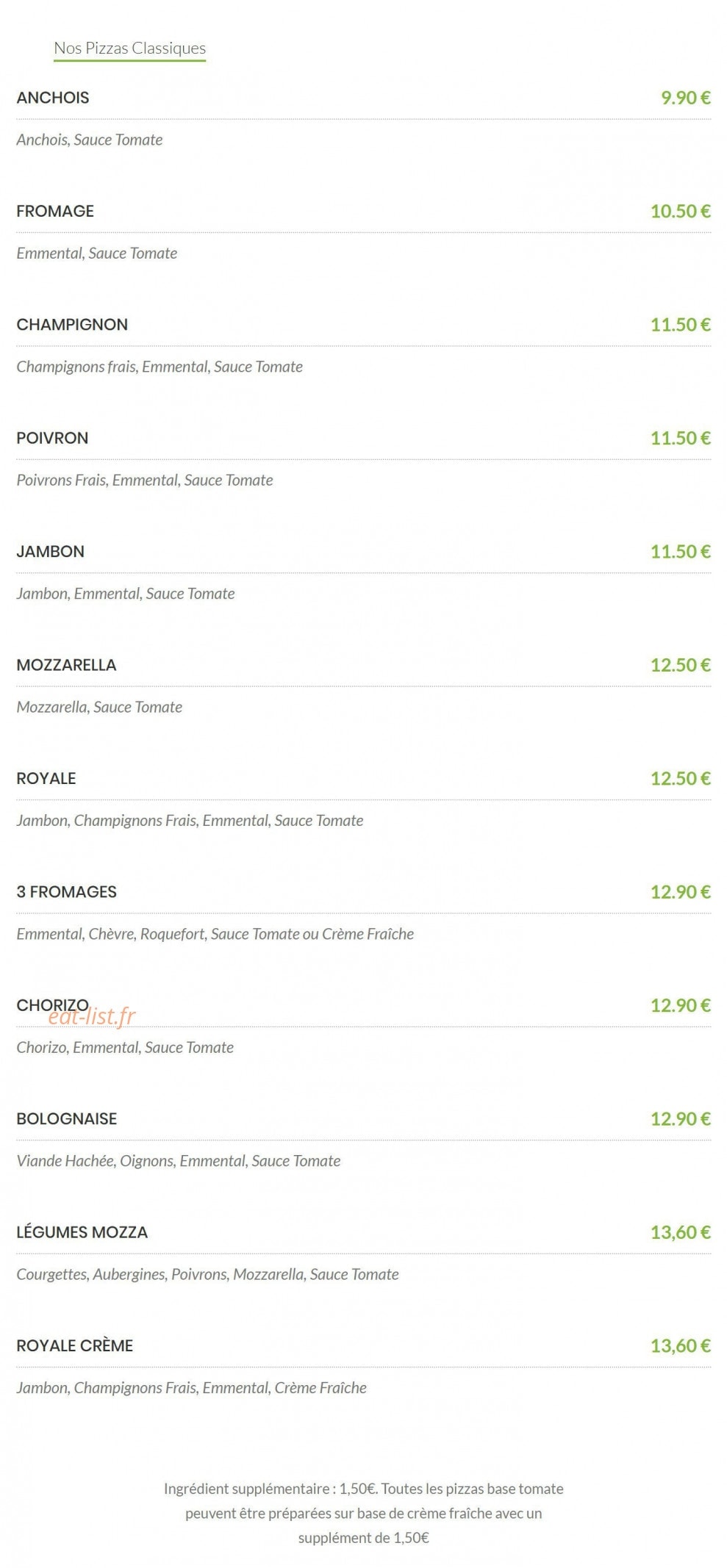Viewport: 727px width, 1568px height.
Task: Click the 10.50 € Fromage price
Action: point(681,212)
